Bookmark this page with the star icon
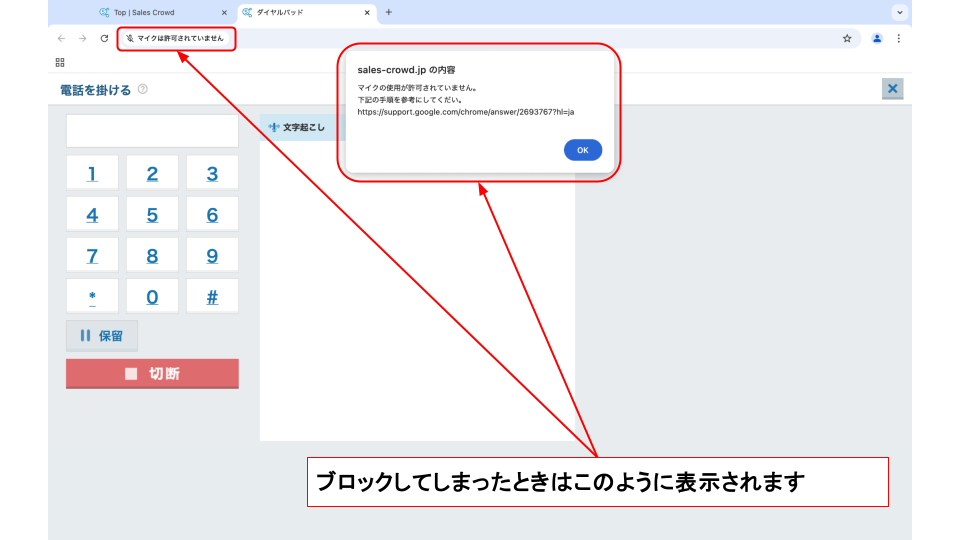The image size is (960, 540). [847, 38]
